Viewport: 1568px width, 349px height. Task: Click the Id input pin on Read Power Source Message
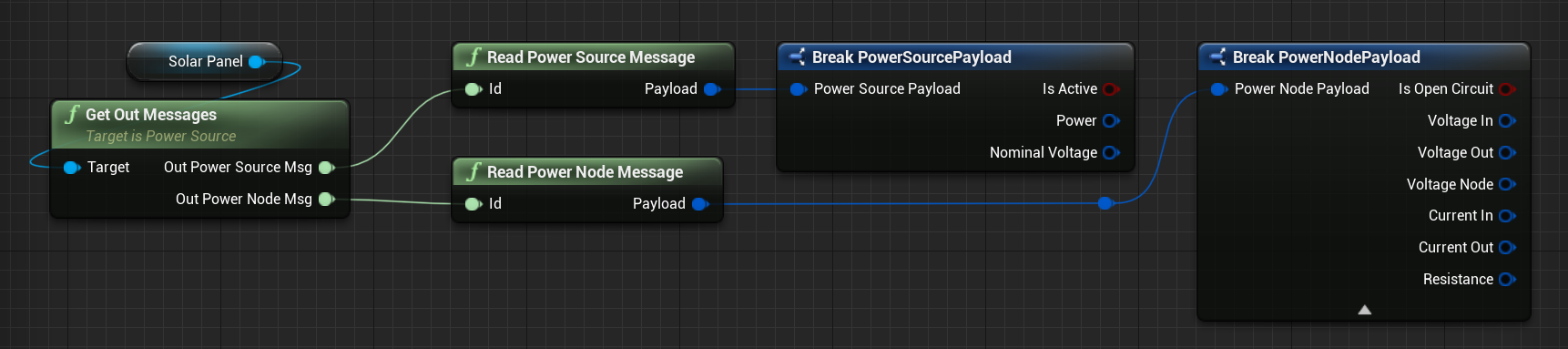click(473, 89)
